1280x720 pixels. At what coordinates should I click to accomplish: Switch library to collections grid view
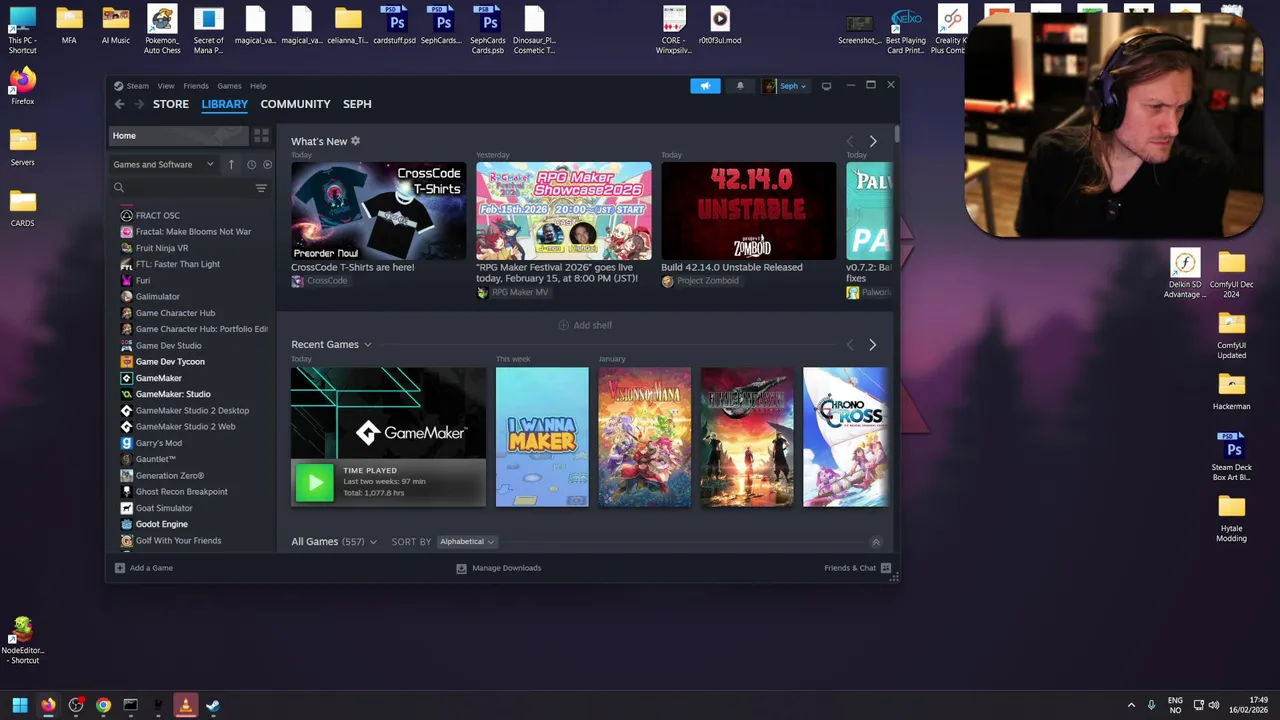click(x=261, y=136)
